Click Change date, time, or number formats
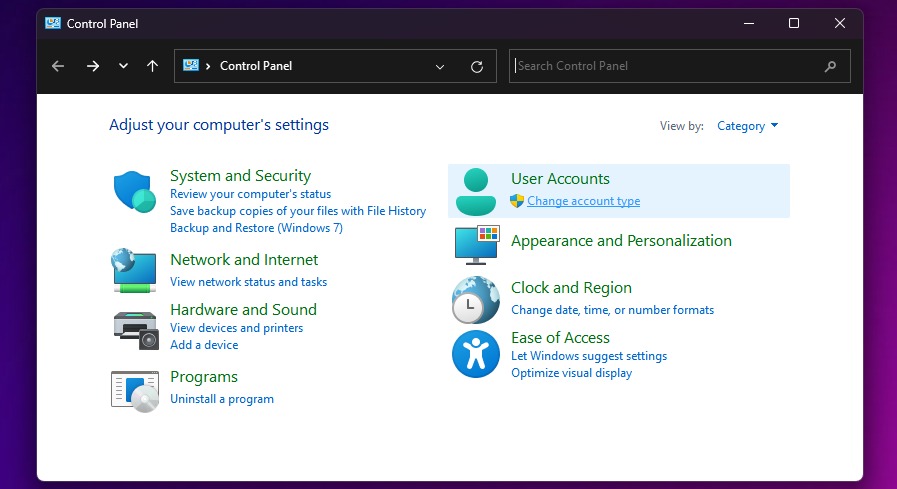 pyautogui.click(x=613, y=310)
